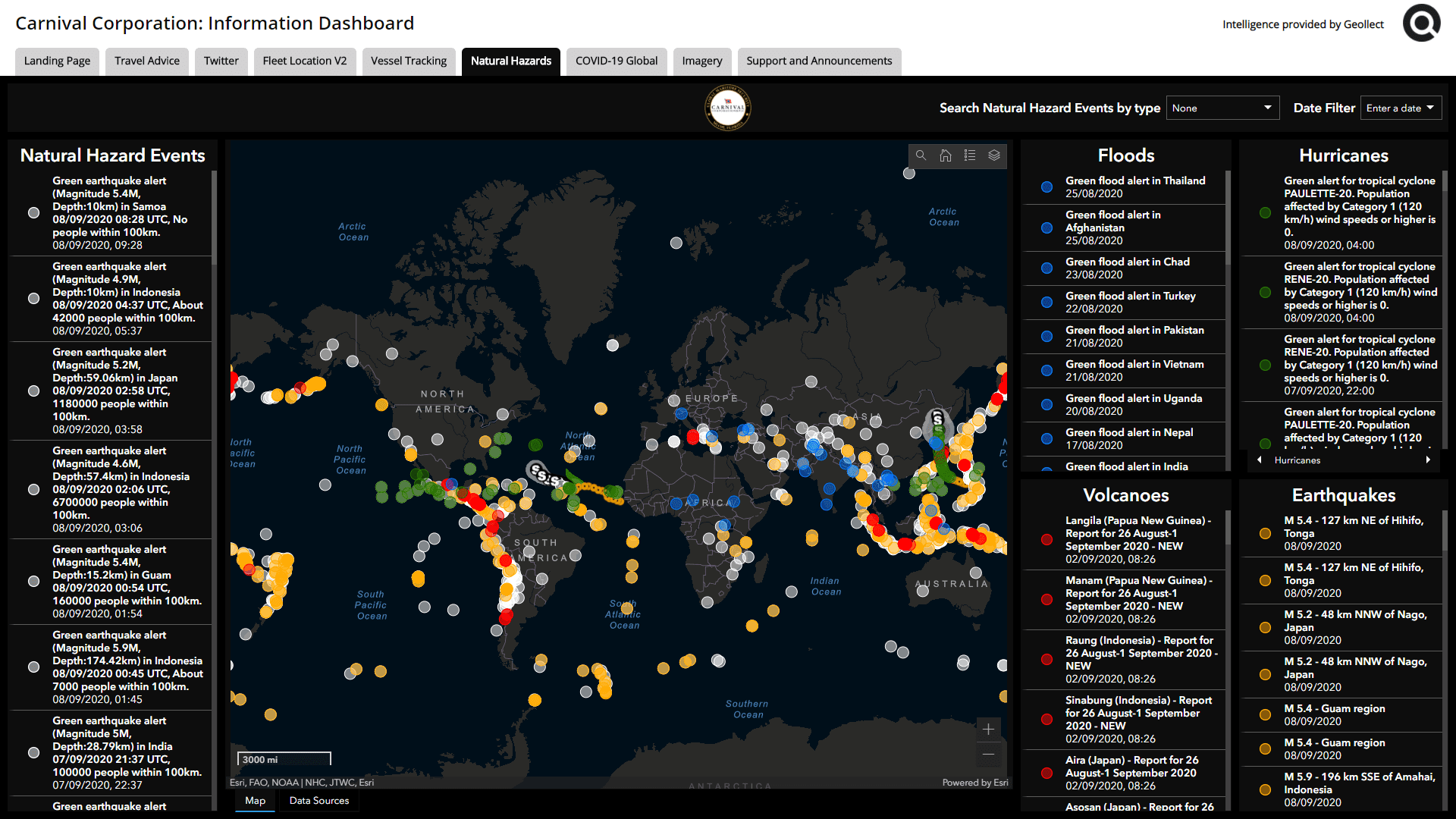Viewport: 1456px width, 819px height.
Task: Reset map to home extent
Action: 945,155
